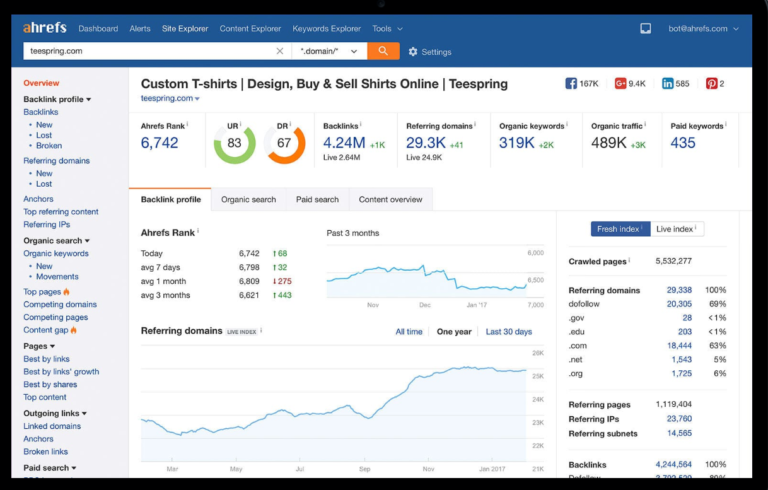Open the Anchors link under Backlink profile

[38, 198]
